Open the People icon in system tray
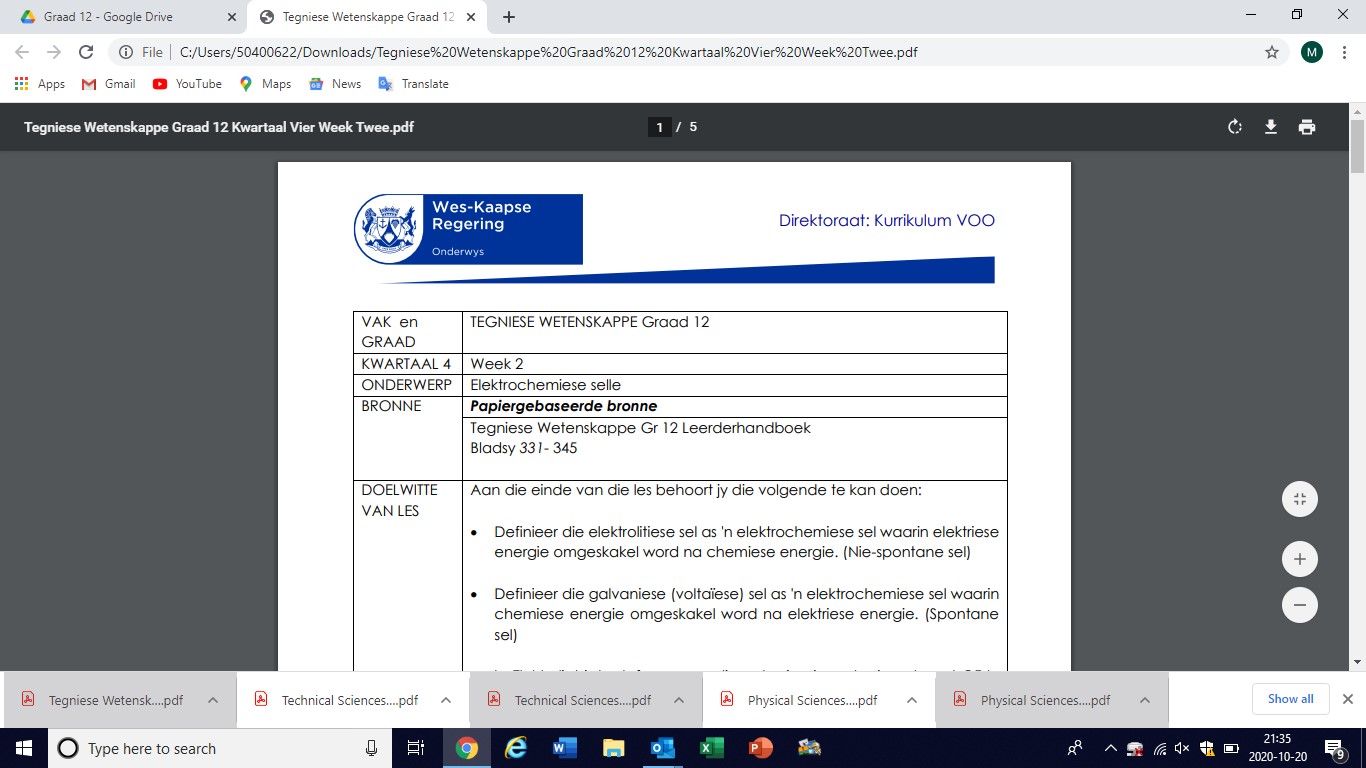 tap(1075, 748)
